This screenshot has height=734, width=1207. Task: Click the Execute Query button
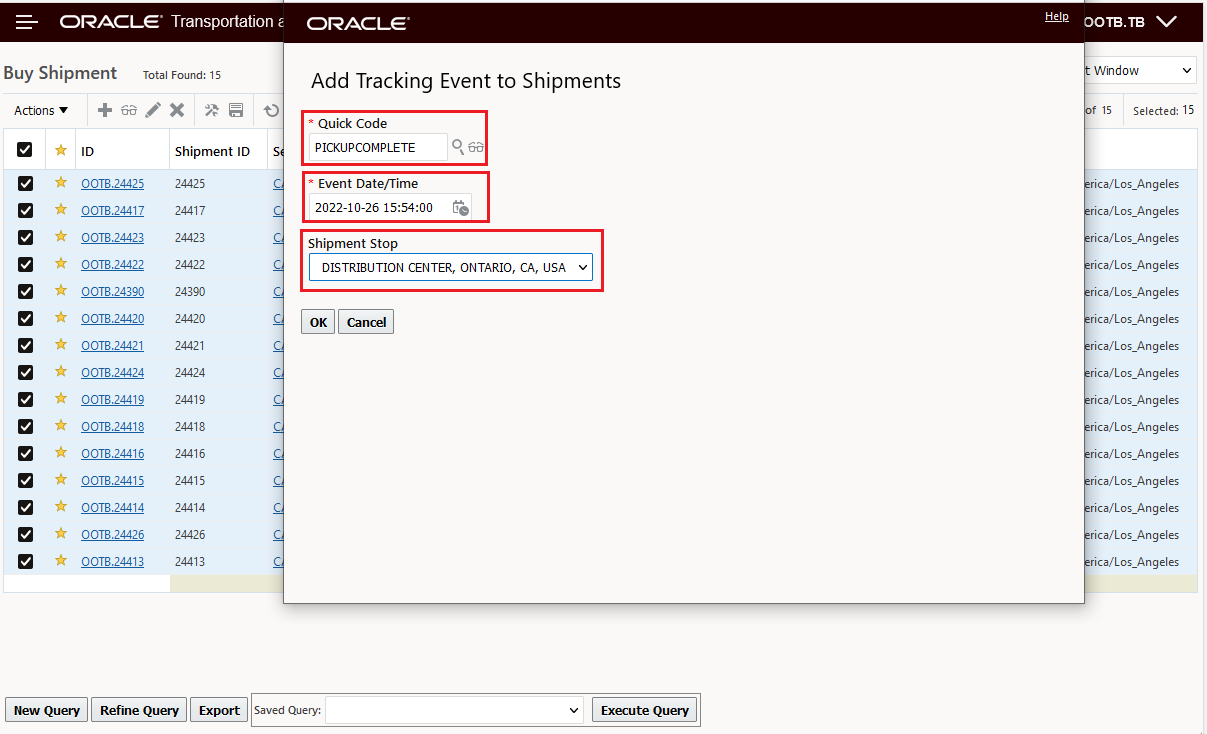tap(645, 710)
